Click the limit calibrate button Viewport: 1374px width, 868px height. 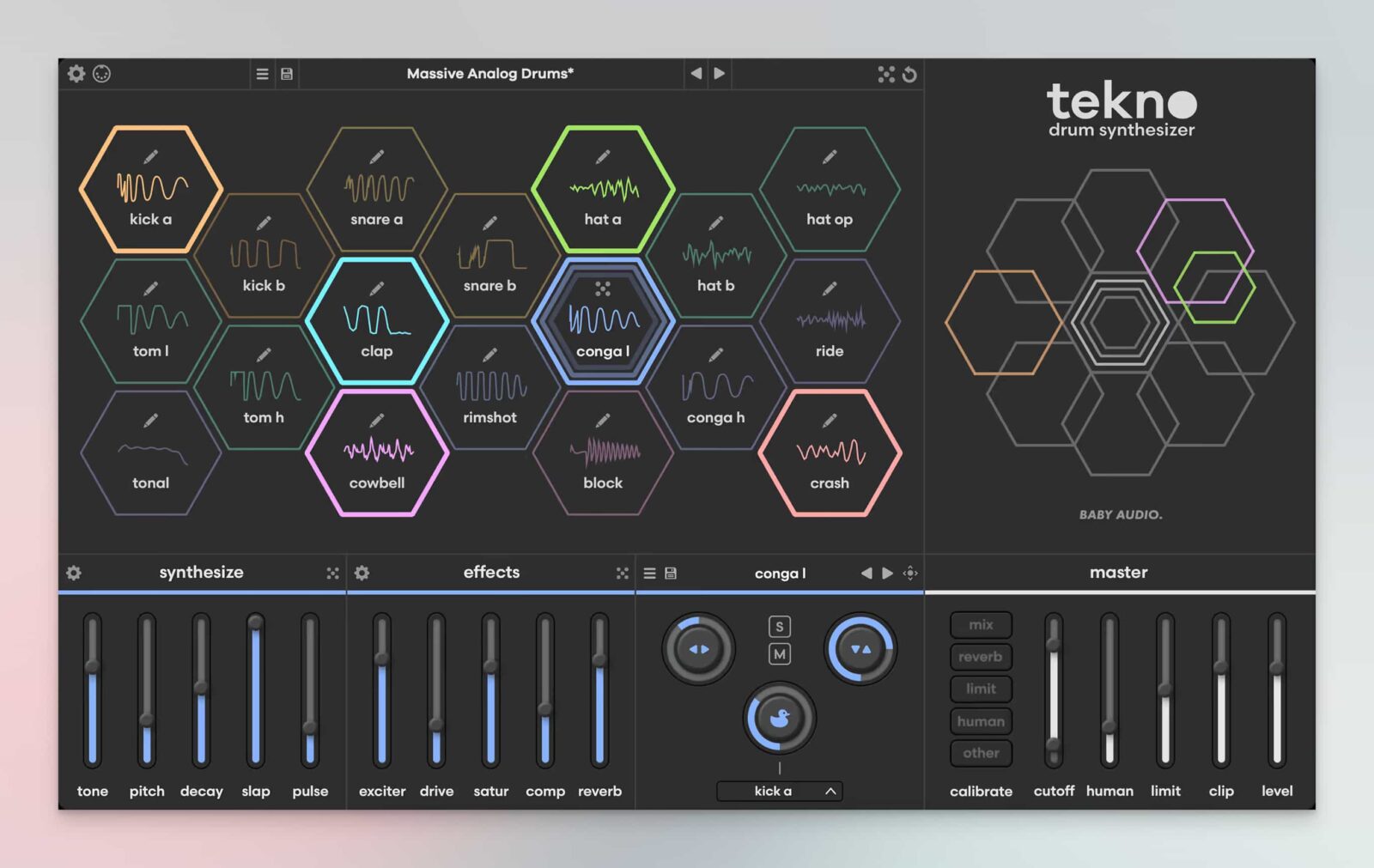[x=981, y=689]
